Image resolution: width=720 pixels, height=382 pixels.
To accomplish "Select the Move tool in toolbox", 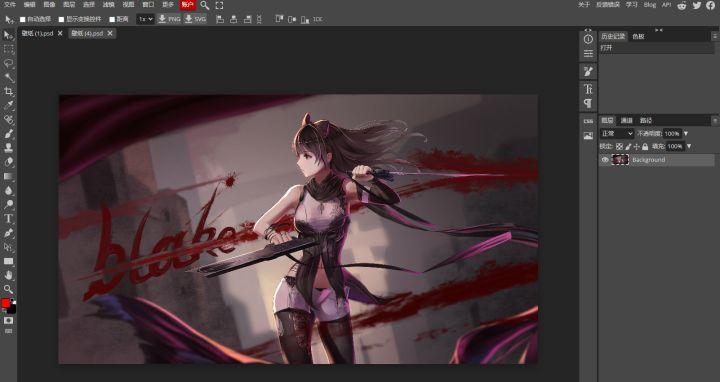I will tap(8, 35).
